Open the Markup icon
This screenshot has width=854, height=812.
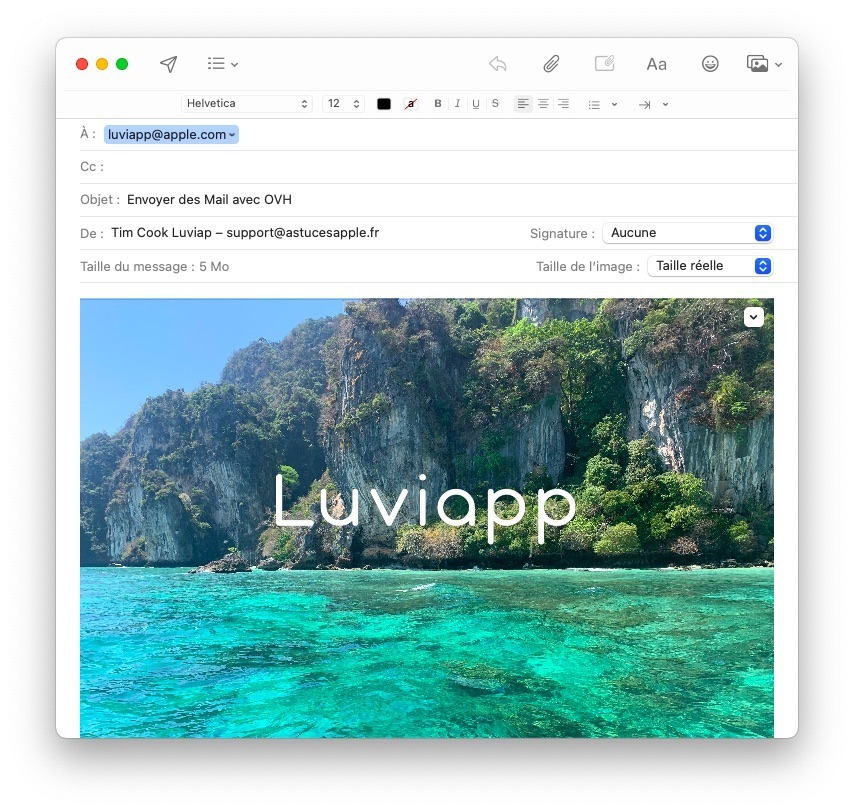[x=604, y=63]
